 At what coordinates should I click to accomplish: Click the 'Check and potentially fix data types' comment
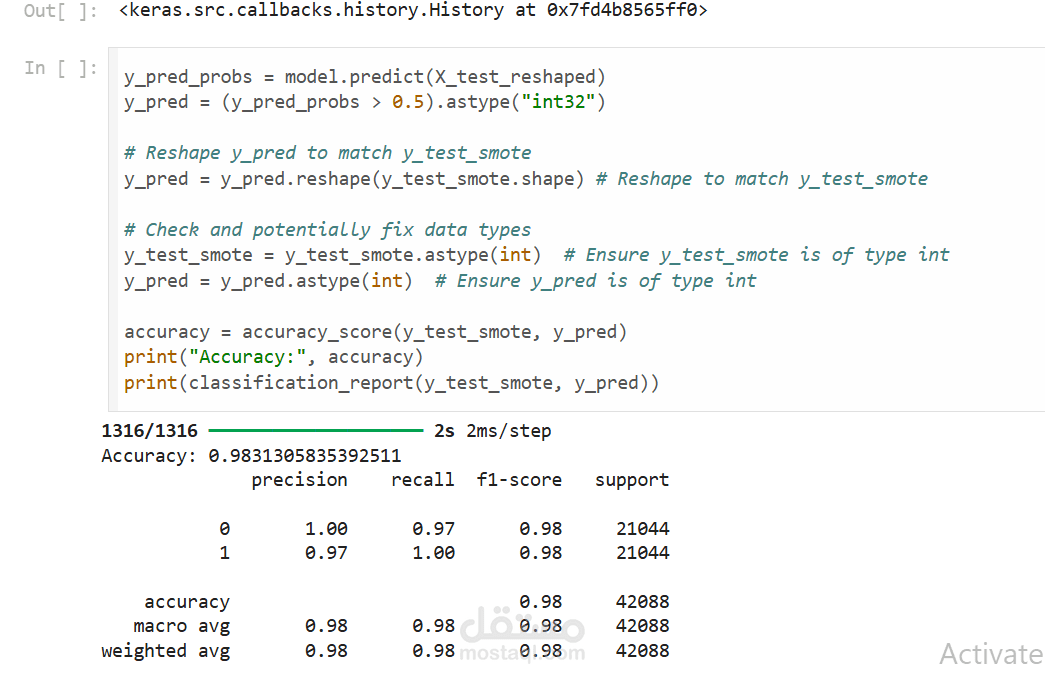(328, 230)
